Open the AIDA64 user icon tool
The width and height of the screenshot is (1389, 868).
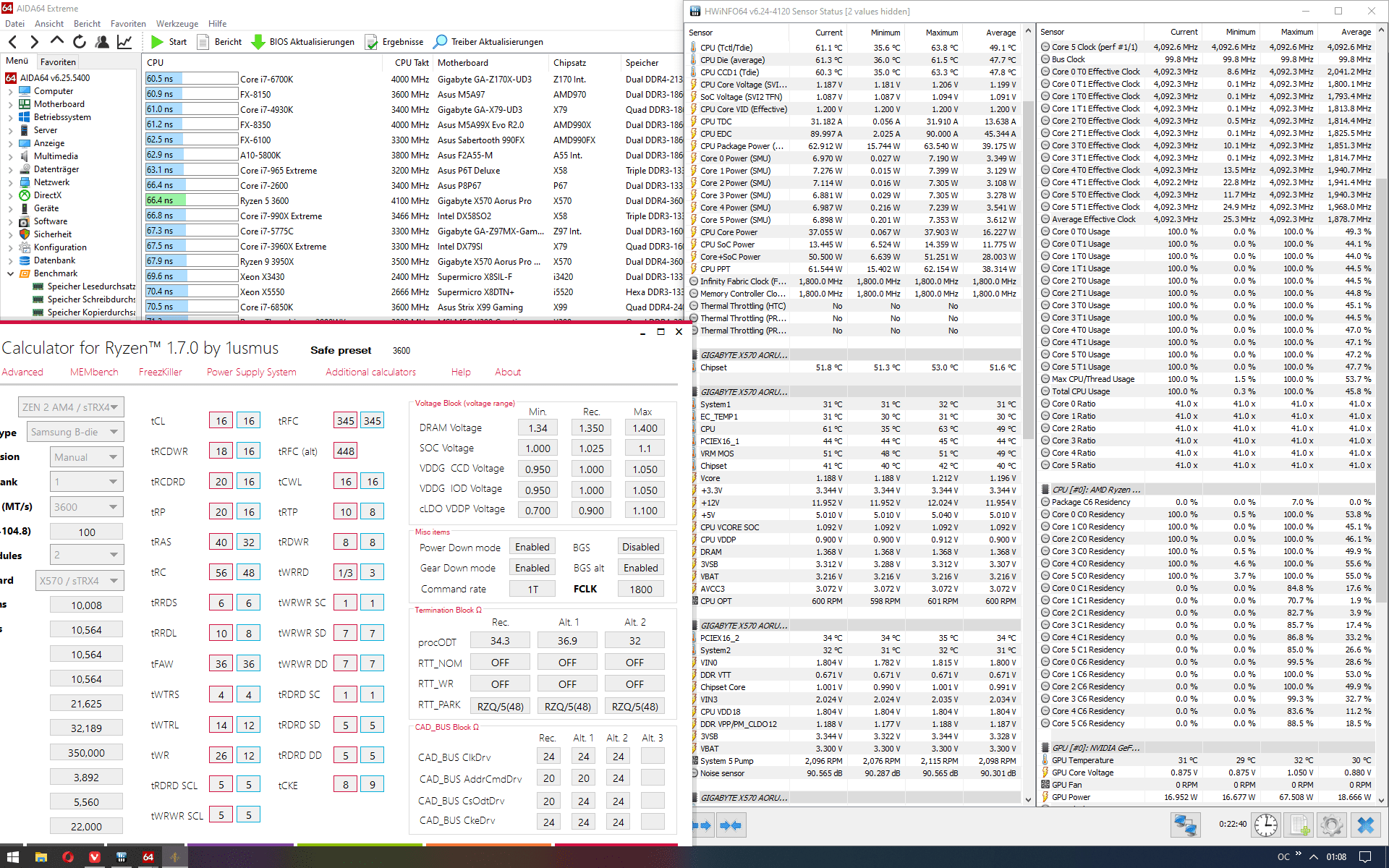pyautogui.click(x=102, y=42)
